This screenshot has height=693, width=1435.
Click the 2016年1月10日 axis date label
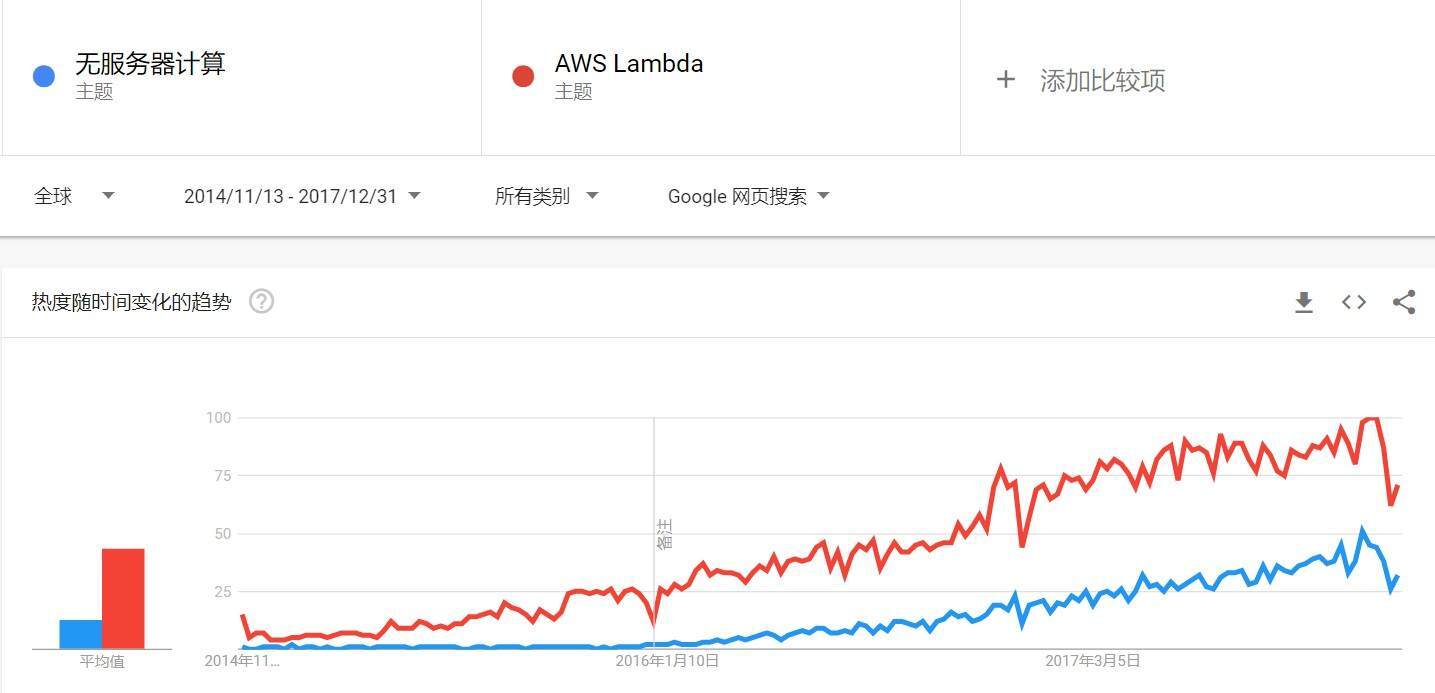(667, 661)
